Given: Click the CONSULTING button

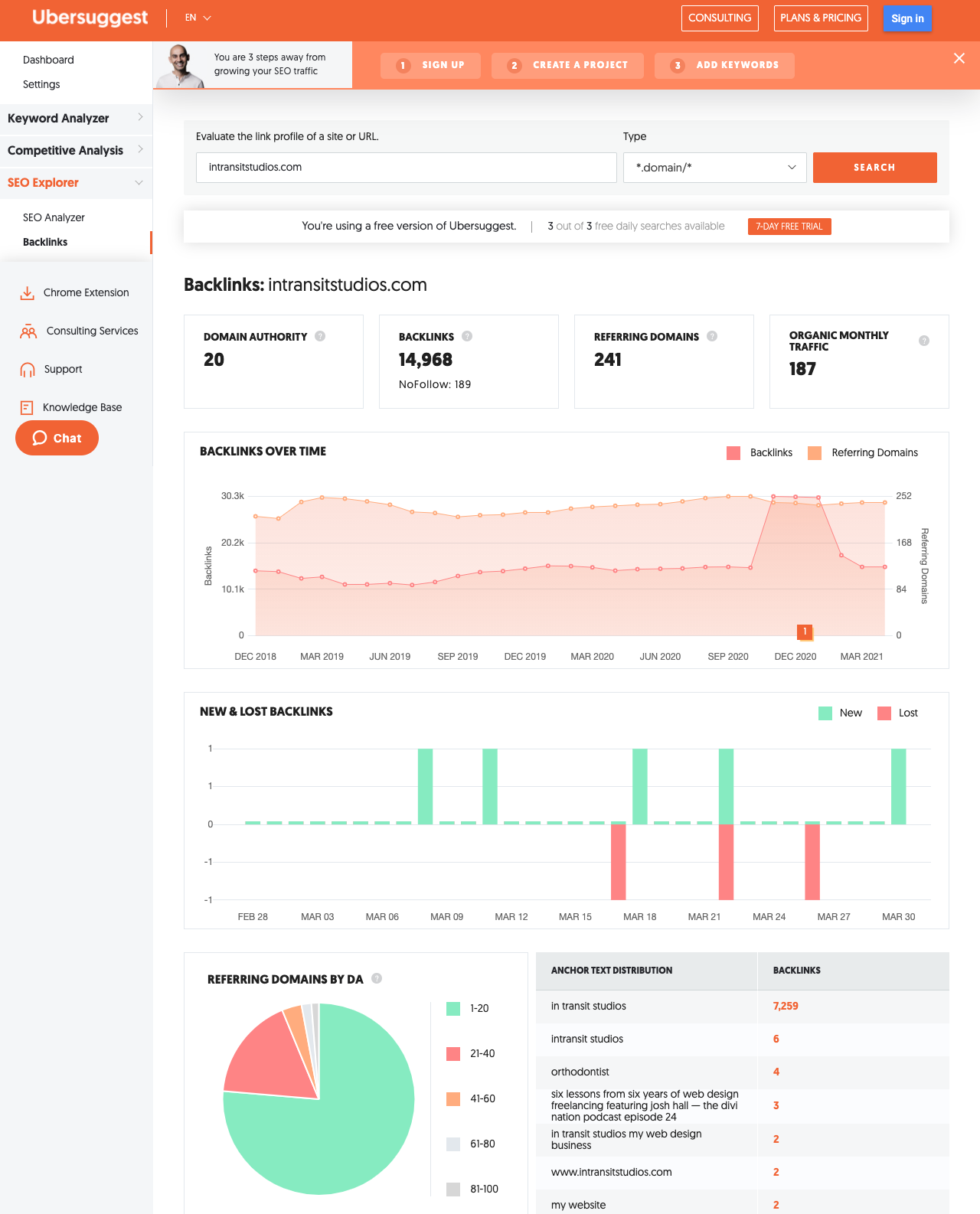Looking at the screenshot, I should (720, 18).
